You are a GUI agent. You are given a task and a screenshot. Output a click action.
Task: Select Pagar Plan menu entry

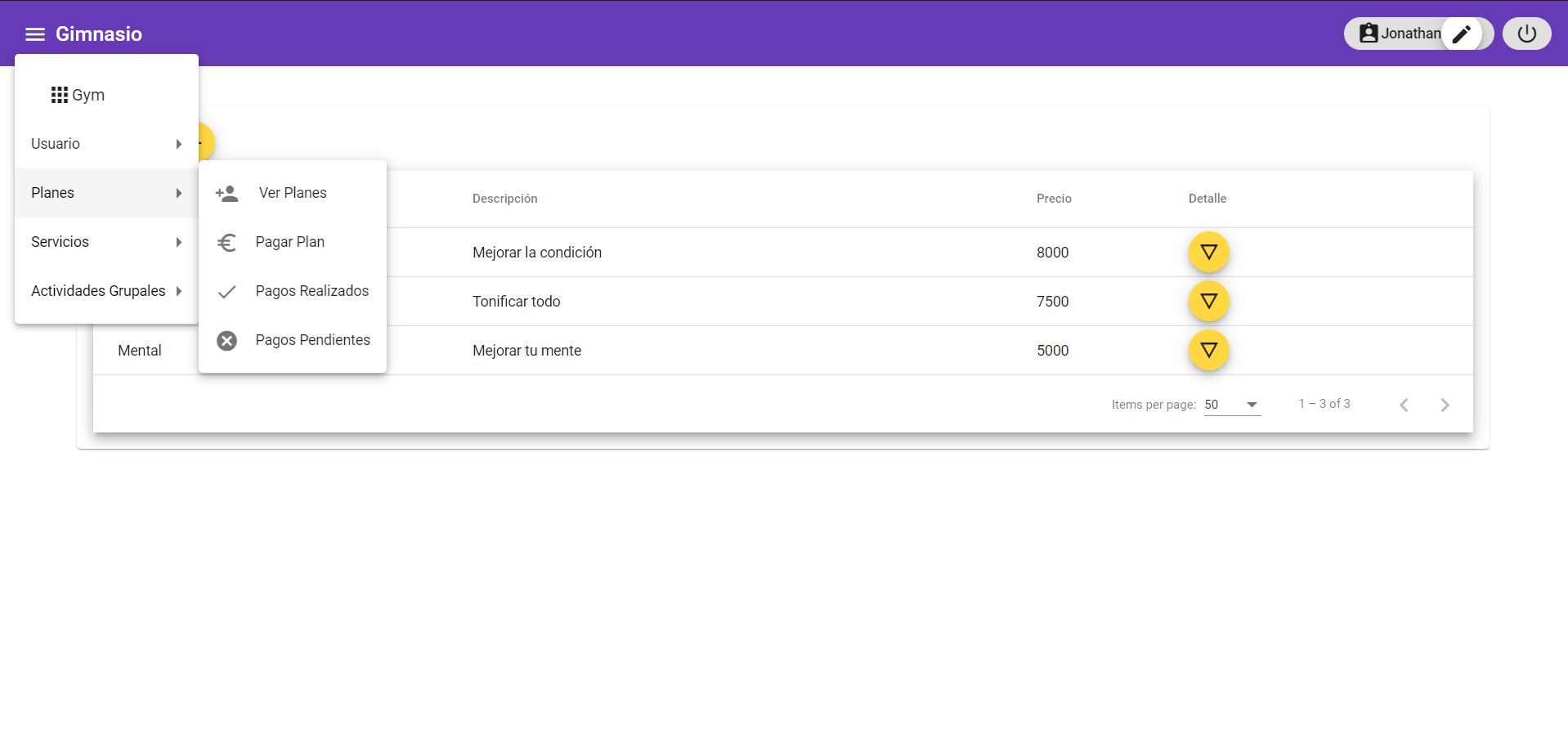[x=292, y=242]
